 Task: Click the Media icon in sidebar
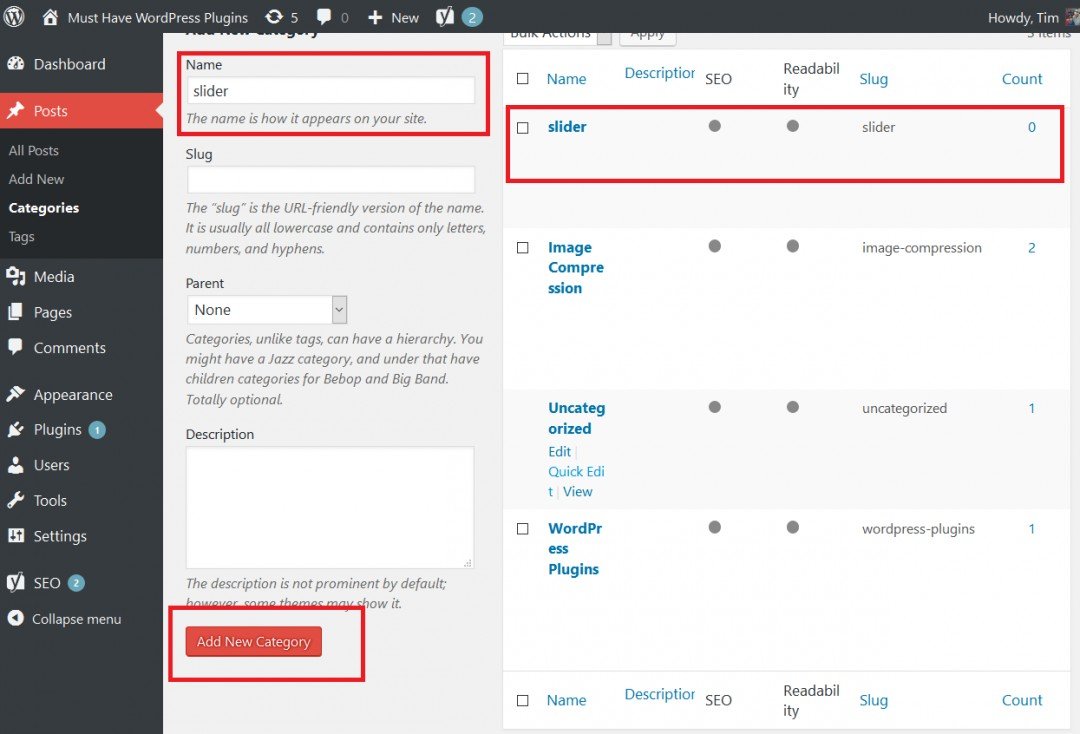tap(16, 276)
